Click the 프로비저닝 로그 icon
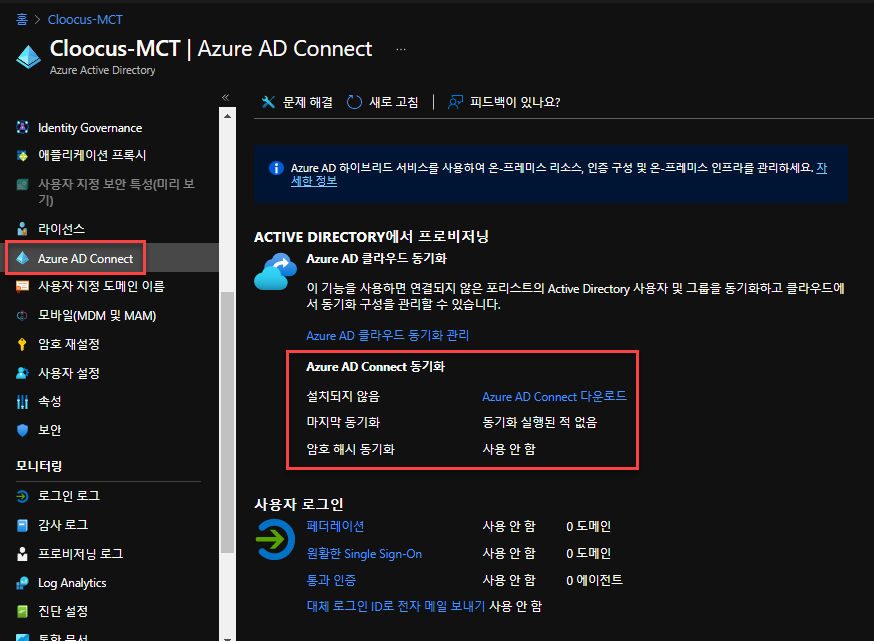The height and width of the screenshot is (641, 874). pos(22,553)
